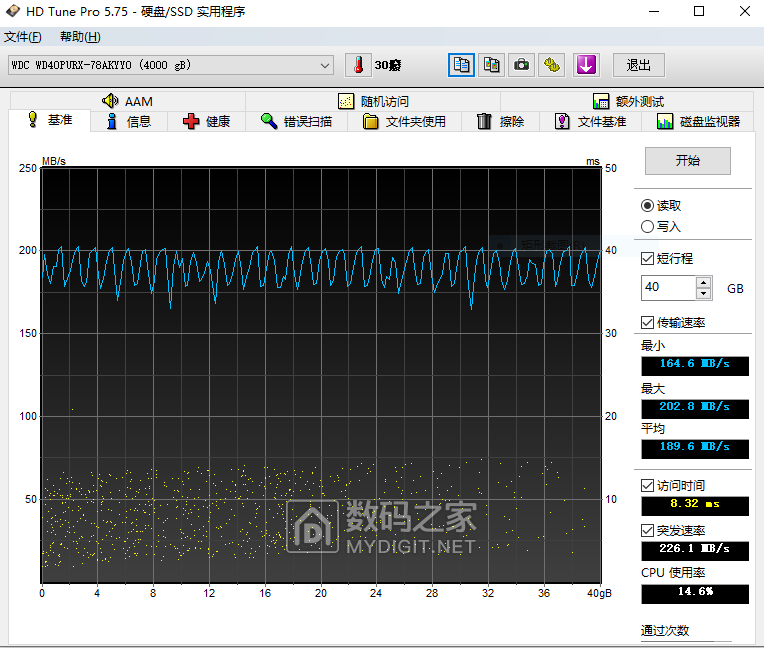Switch to the 信息 tab
The image size is (764, 648).
pyautogui.click(x=129, y=121)
